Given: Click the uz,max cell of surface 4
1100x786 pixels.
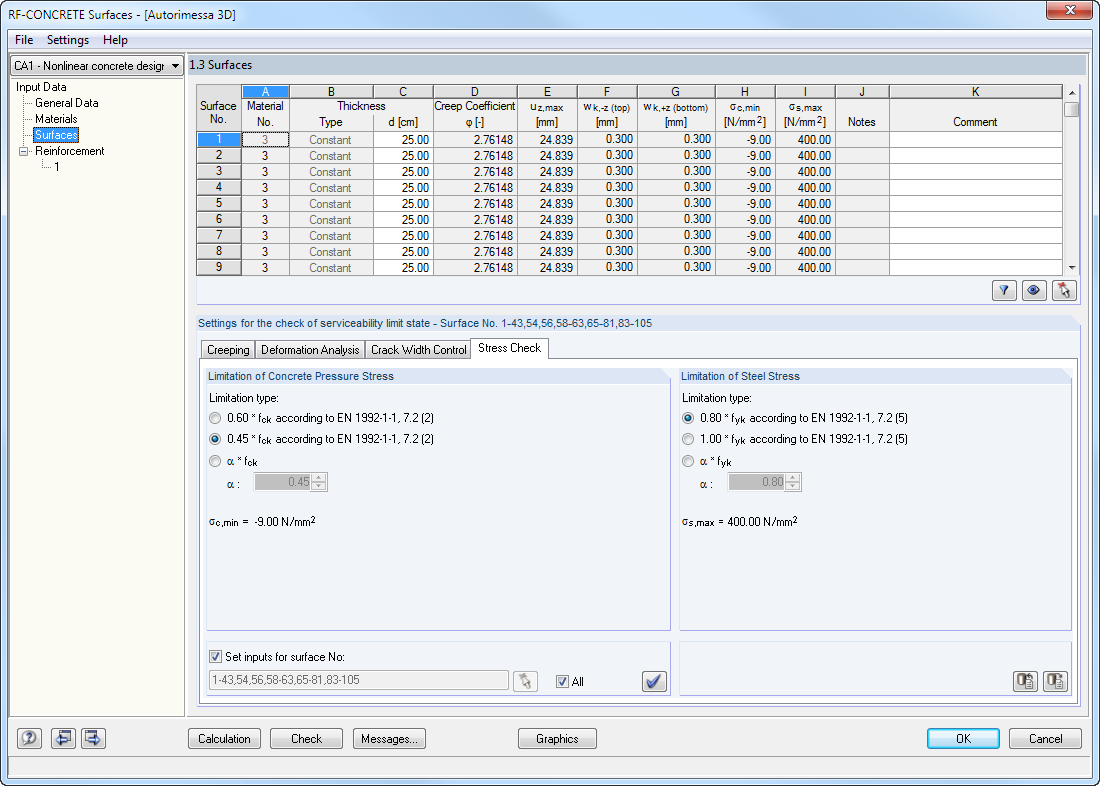Looking at the screenshot, I should (547, 187).
